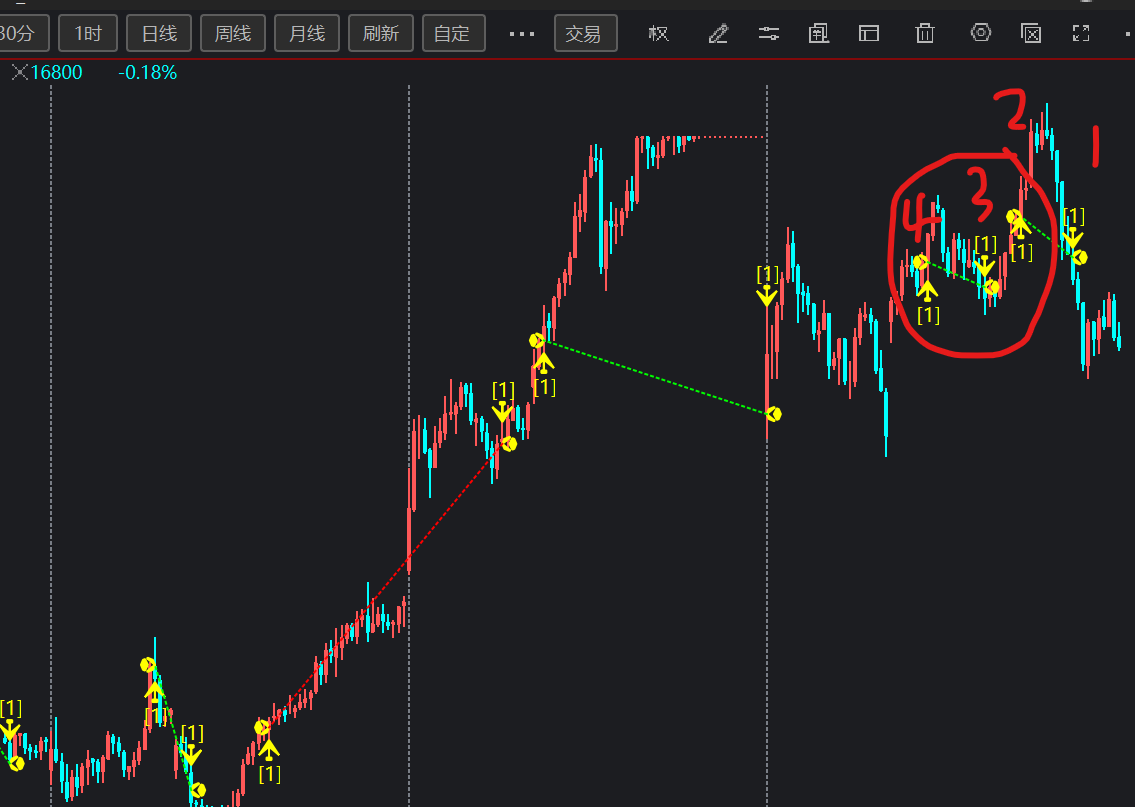Click the handwritten red number 1 annotation

point(1095,146)
